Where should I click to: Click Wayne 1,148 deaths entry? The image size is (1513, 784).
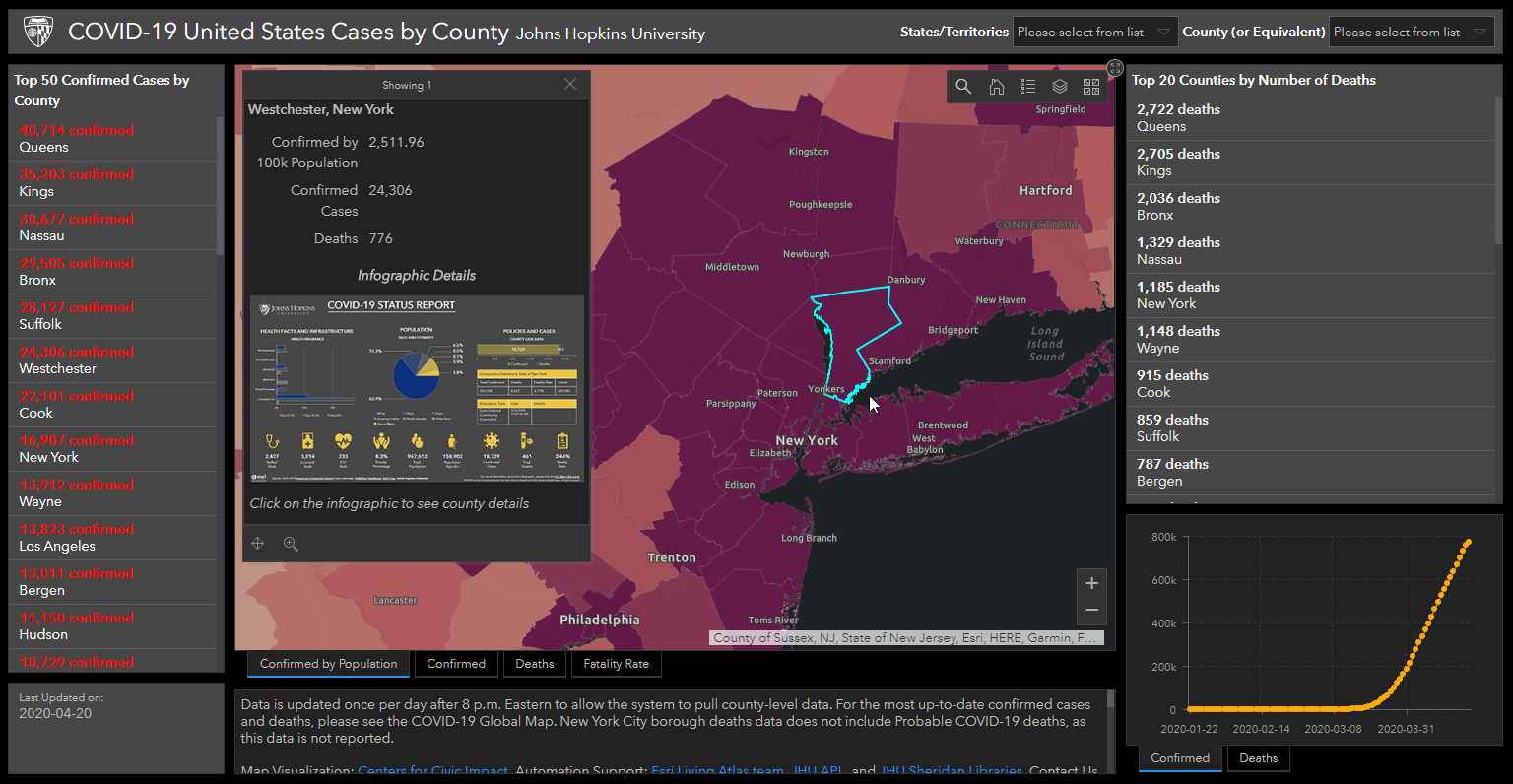click(x=1311, y=340)
